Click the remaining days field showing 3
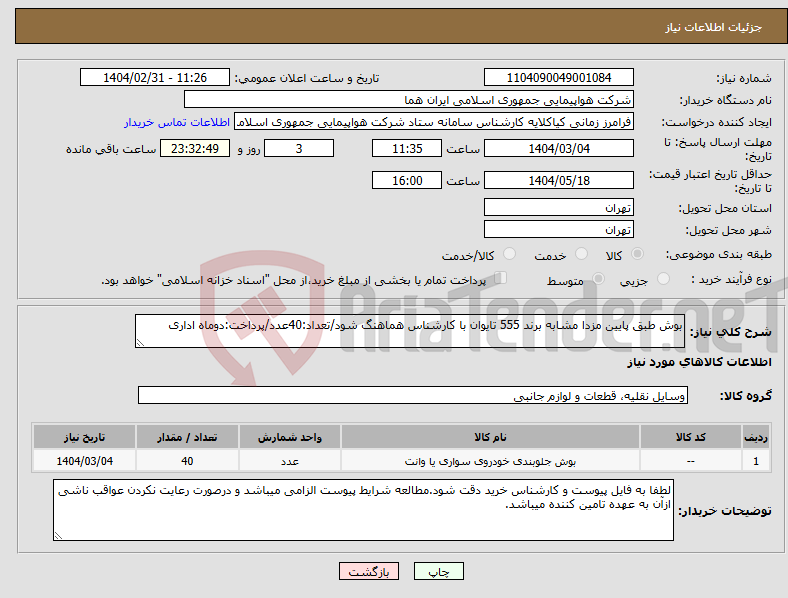The image size is (788, 598). [x=299, y=148]
